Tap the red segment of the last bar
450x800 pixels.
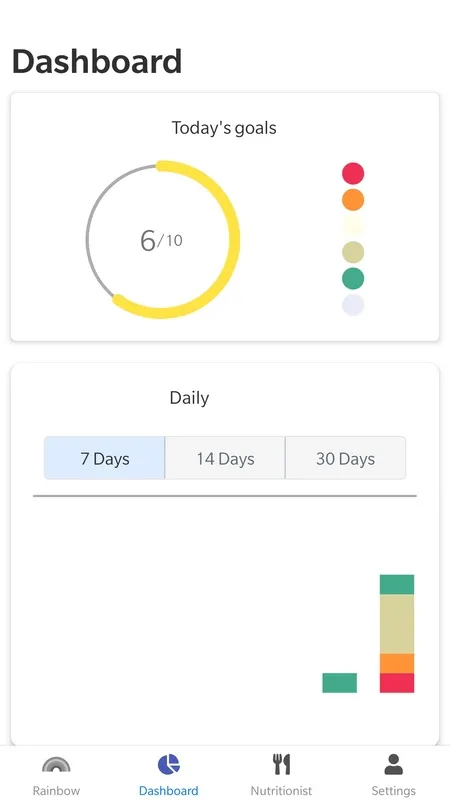click(397, 683)
